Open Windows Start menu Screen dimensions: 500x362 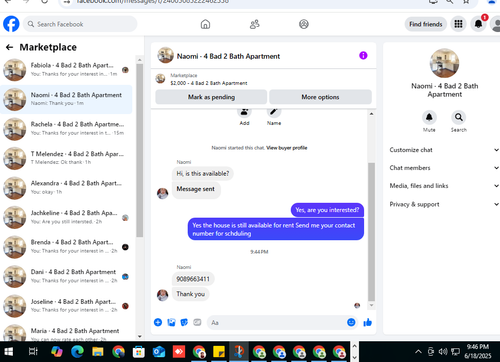coord(8,352)
